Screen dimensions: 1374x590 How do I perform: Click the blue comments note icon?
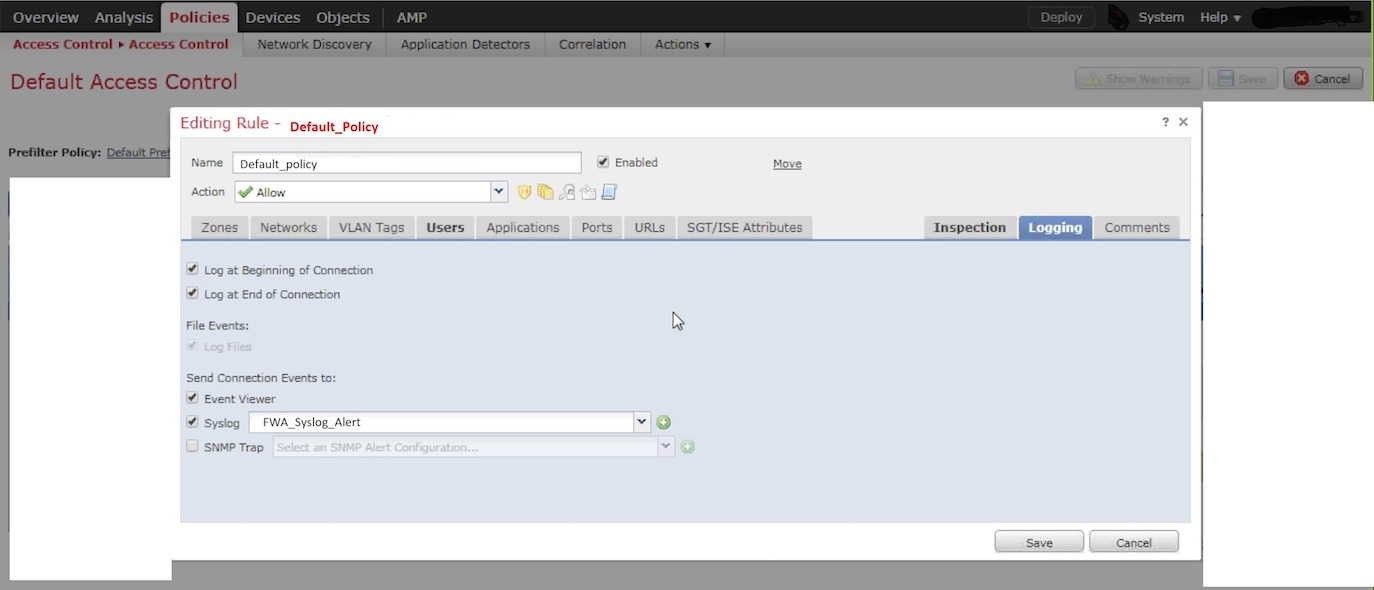tap(609, 192)
